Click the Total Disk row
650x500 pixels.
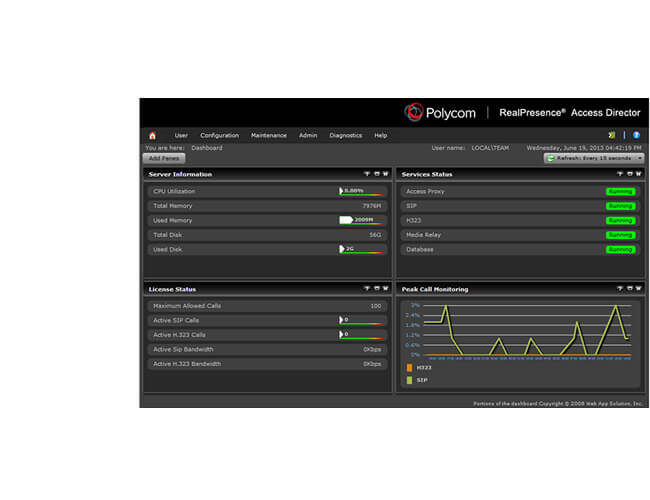[x=267, y=235]
